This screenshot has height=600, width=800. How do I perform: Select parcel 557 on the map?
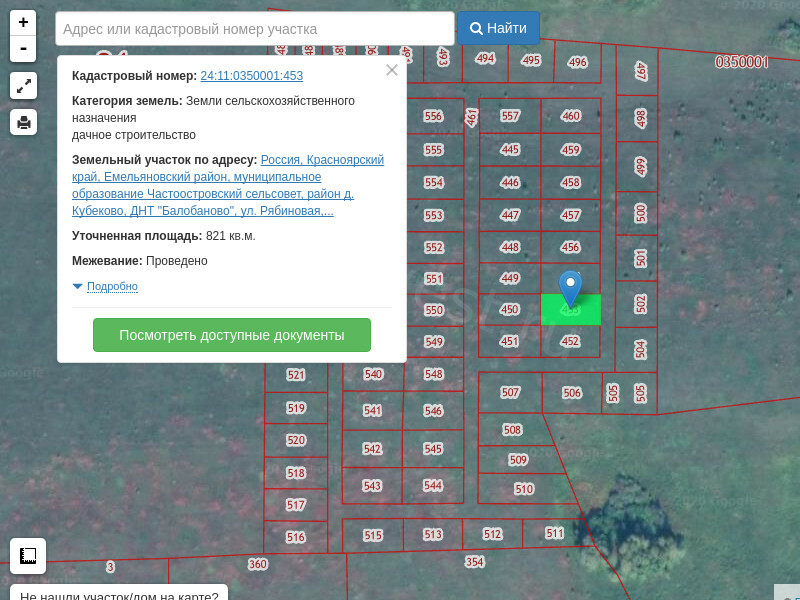(510, 116)
